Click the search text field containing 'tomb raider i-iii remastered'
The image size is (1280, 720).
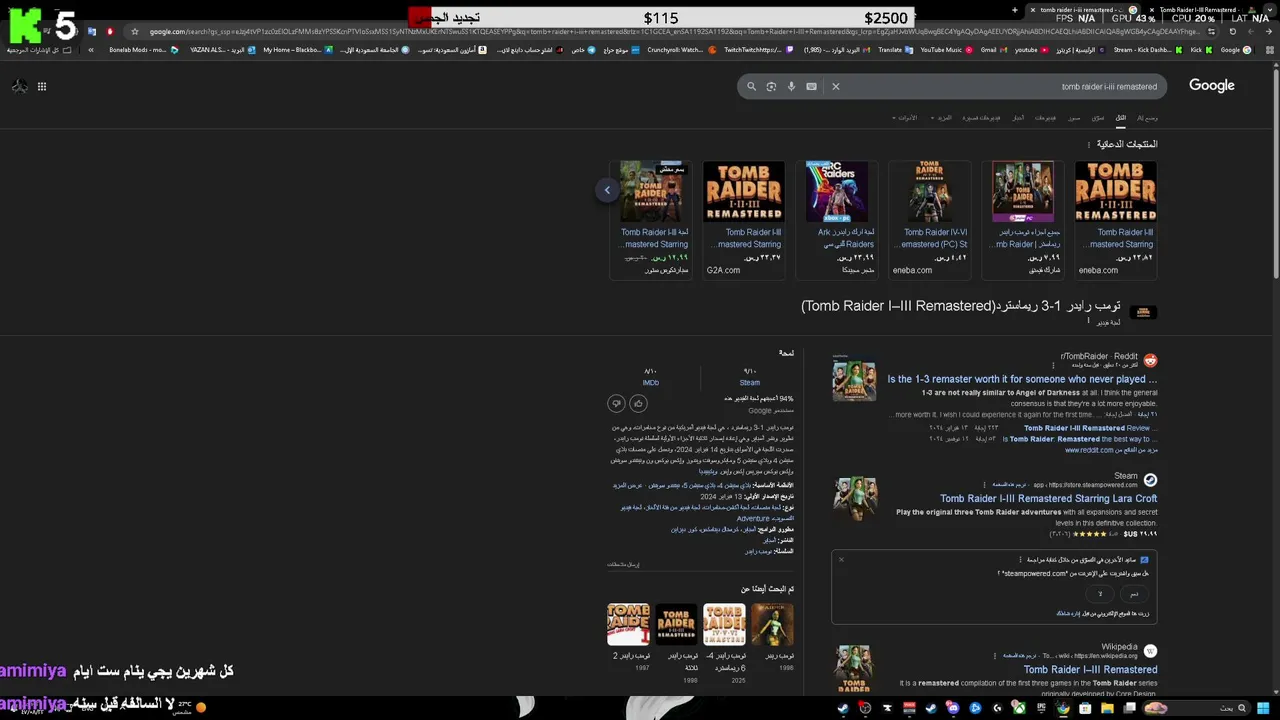click(1000, 87)
